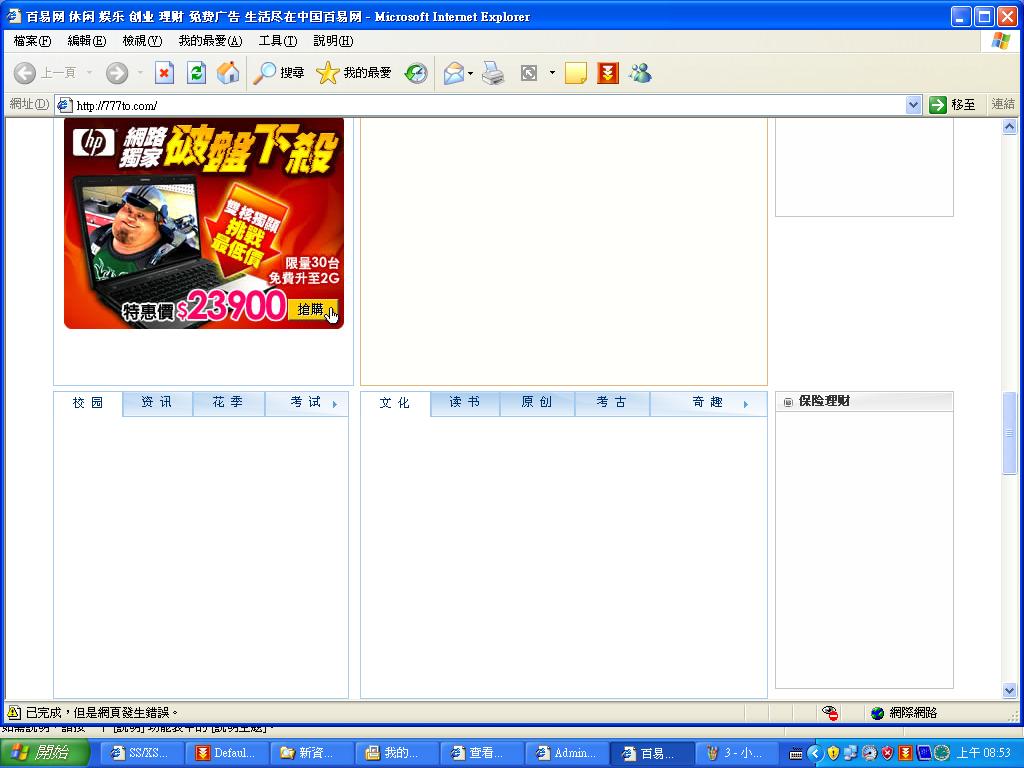Switch to the 花季 tab
Viewport: 1024px width, 768px height.
(228, 402)
